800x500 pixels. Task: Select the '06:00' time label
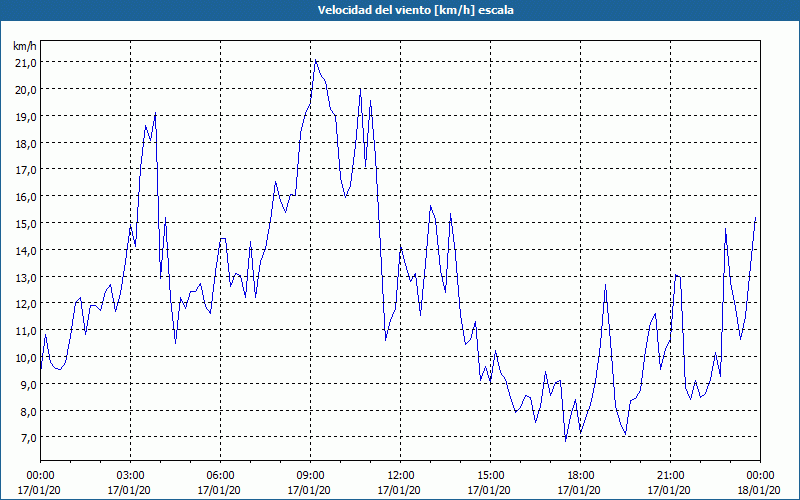(220, 476)
